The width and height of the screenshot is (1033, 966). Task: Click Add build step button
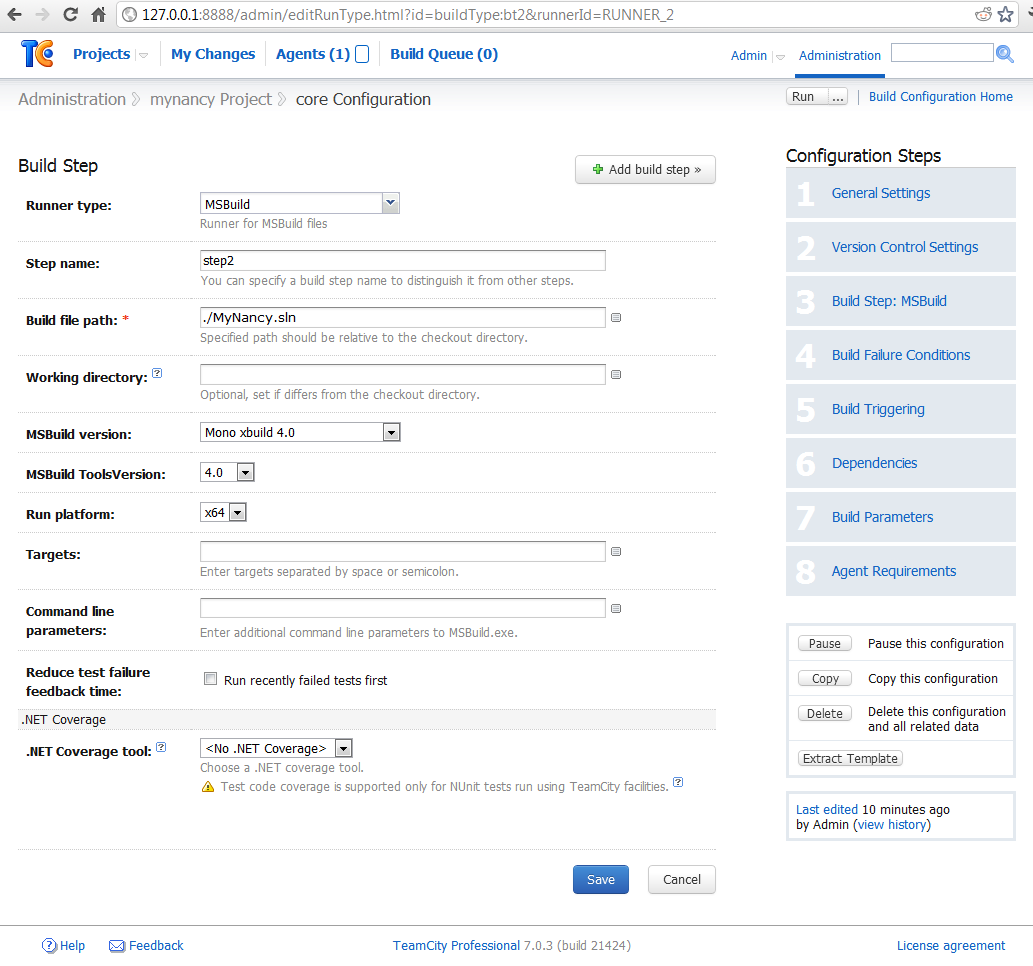tap(646, 169)
